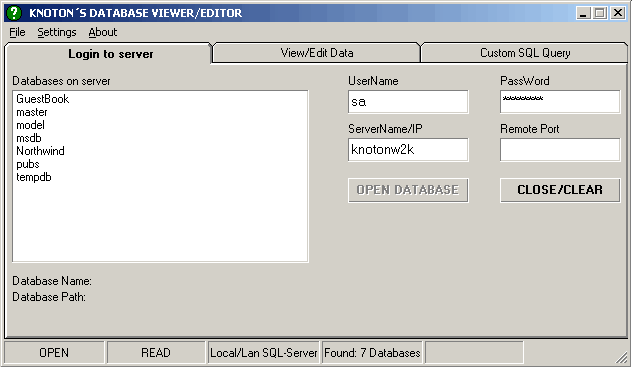Image resolution: width=632 pixels, height=368 pixels.
Task: Click the Remote Port input field
Action: (560, 150)
